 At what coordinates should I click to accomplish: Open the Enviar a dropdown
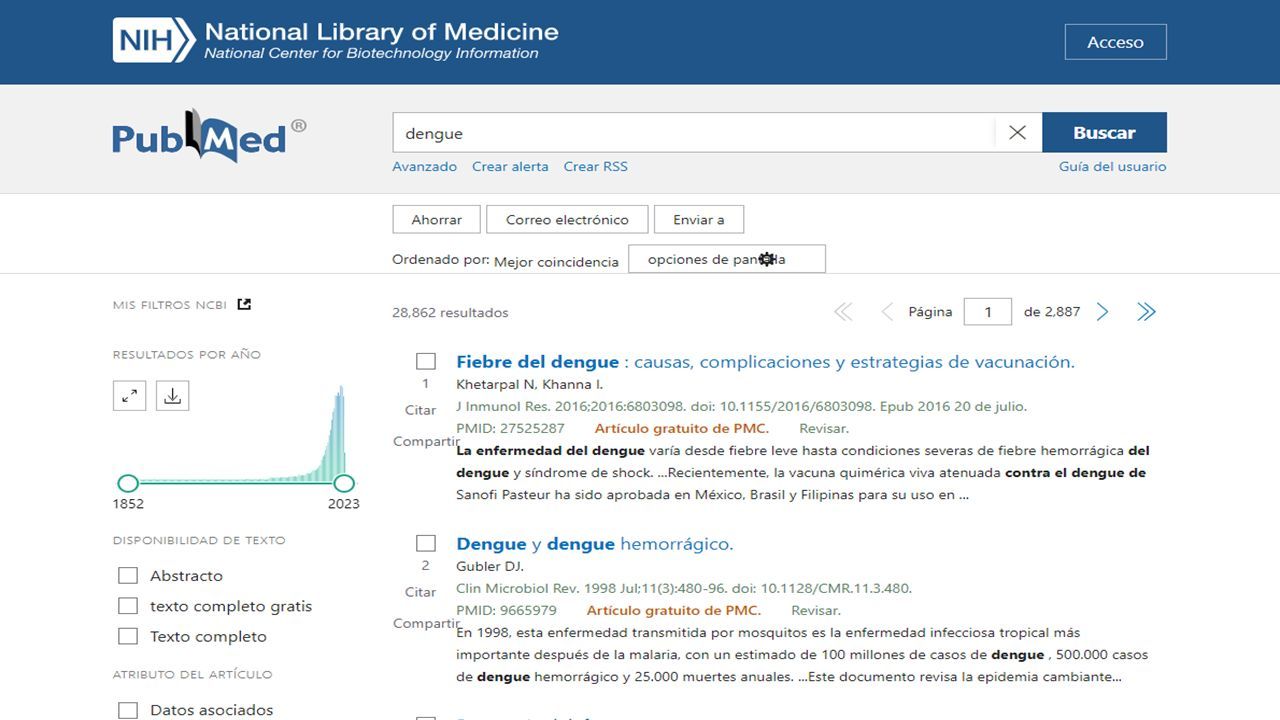[x=699, y=219]
